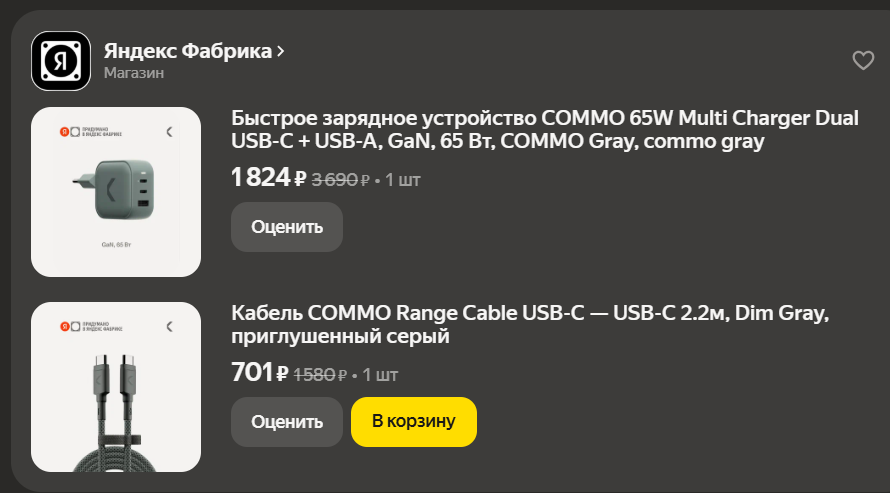Click the Магазин label under store name
This screenshot has width=890, height=493.
point(134,73)
